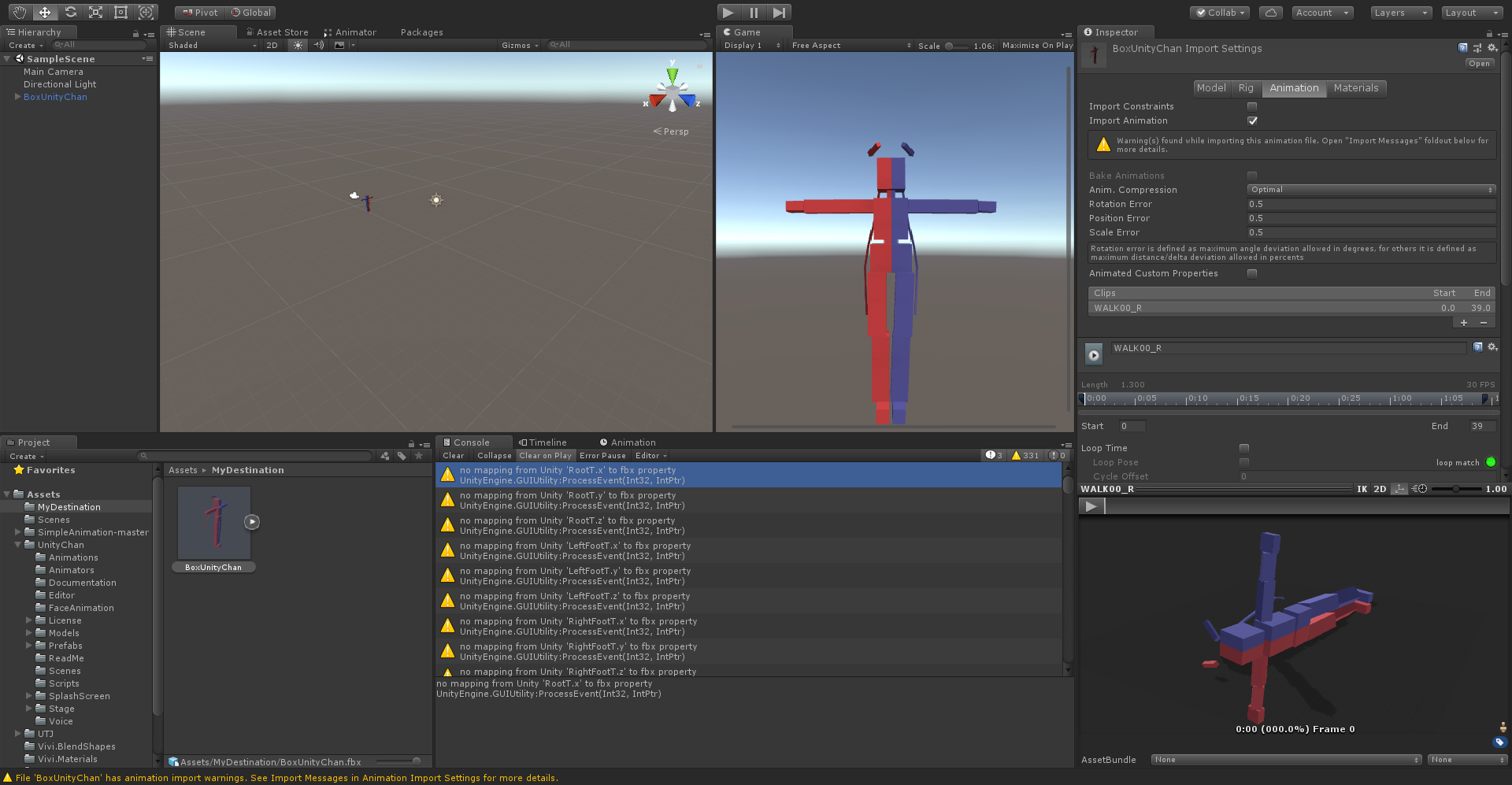1512x785 pixels.
Task: Collapse the UnityChan folder in Project
Action: [17, 545]
